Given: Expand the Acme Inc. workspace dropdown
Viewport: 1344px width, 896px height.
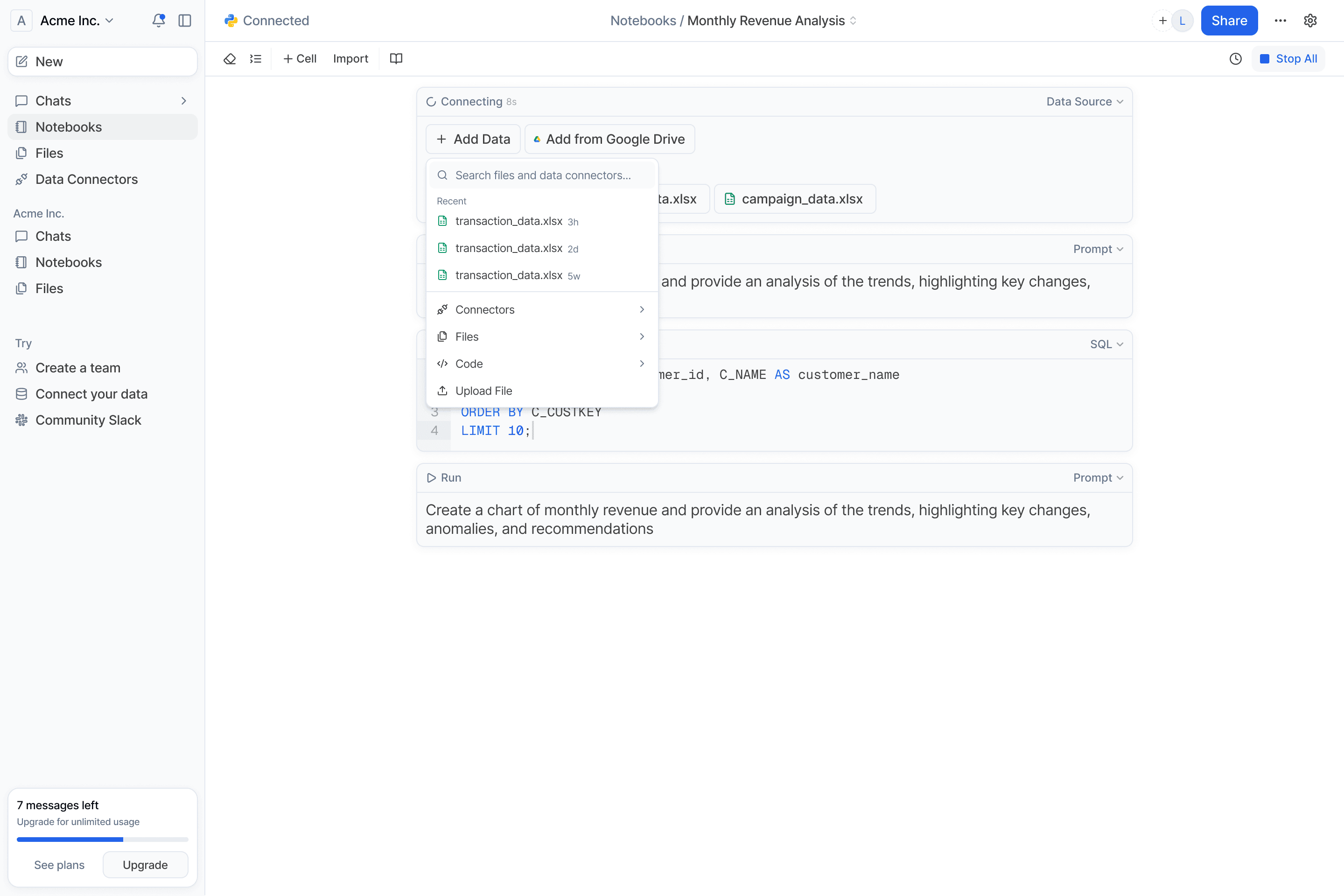Looking at the screenshot, I should [77, 21].
